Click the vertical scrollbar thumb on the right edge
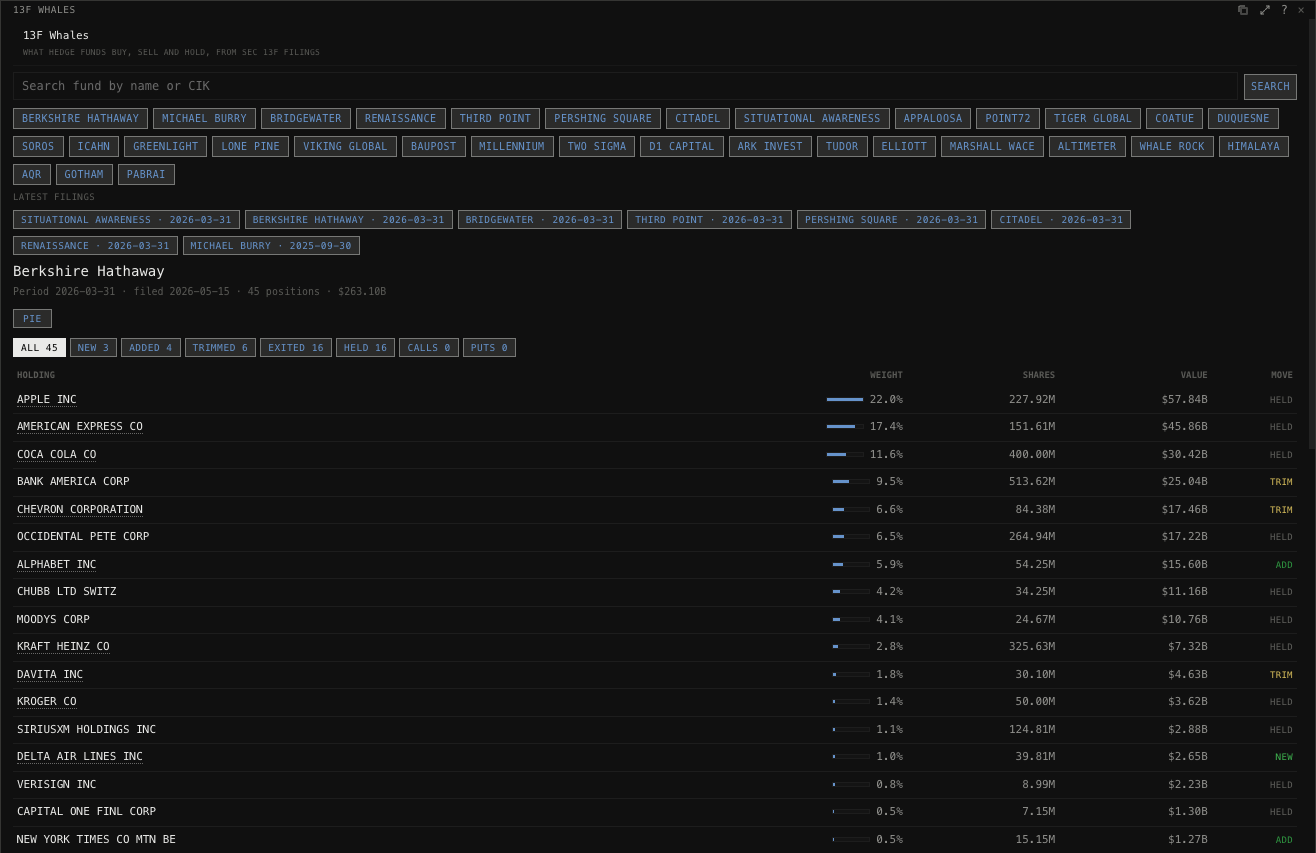1316x853 pixels. click(1312, 235)
